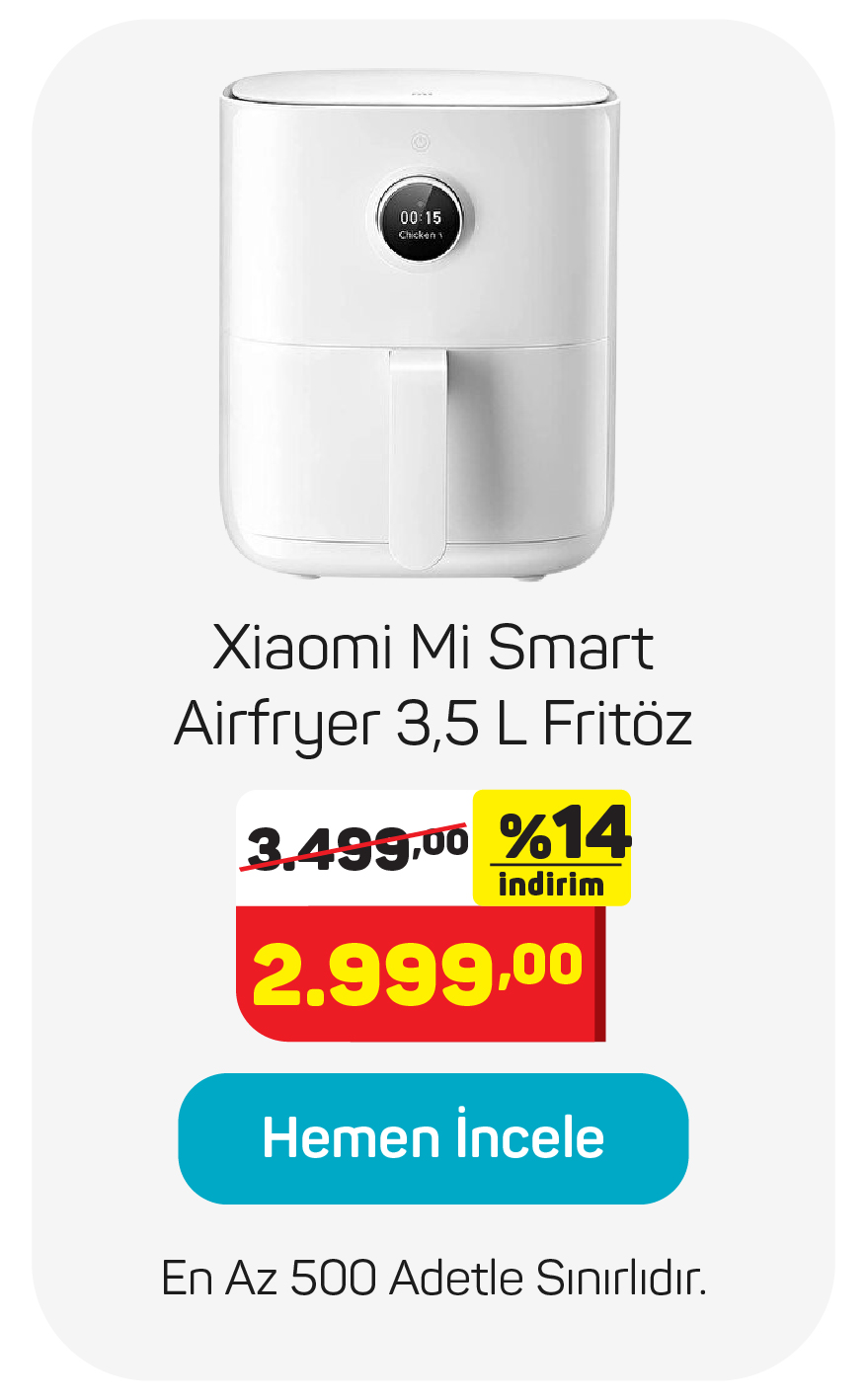Image resolution: width=867 pixels, height=1400 pixels.
Task: Click the power icon on the airfryer
Action: click(x=421, y=143)
